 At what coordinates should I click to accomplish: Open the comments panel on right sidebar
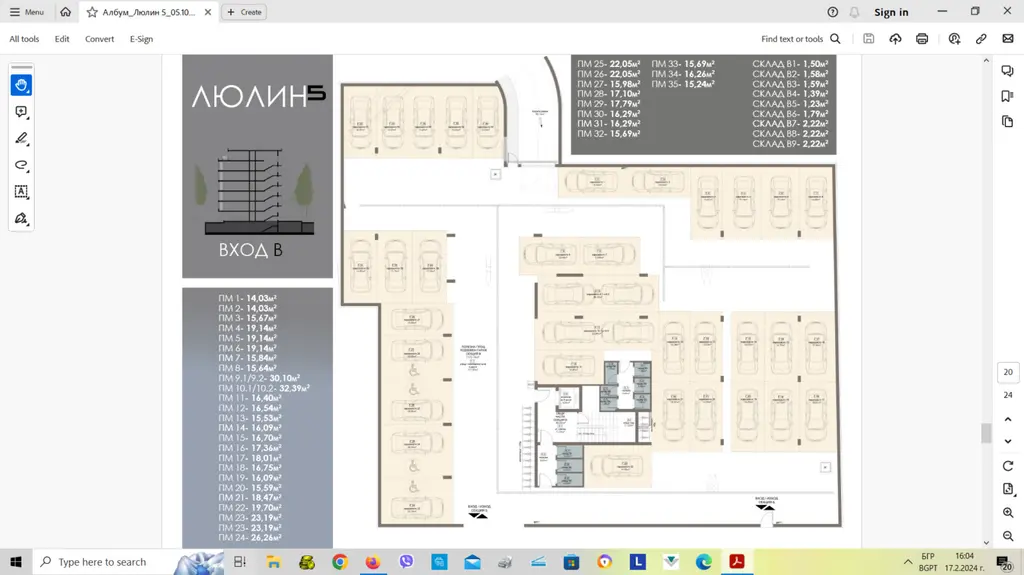click(1007, 71)
